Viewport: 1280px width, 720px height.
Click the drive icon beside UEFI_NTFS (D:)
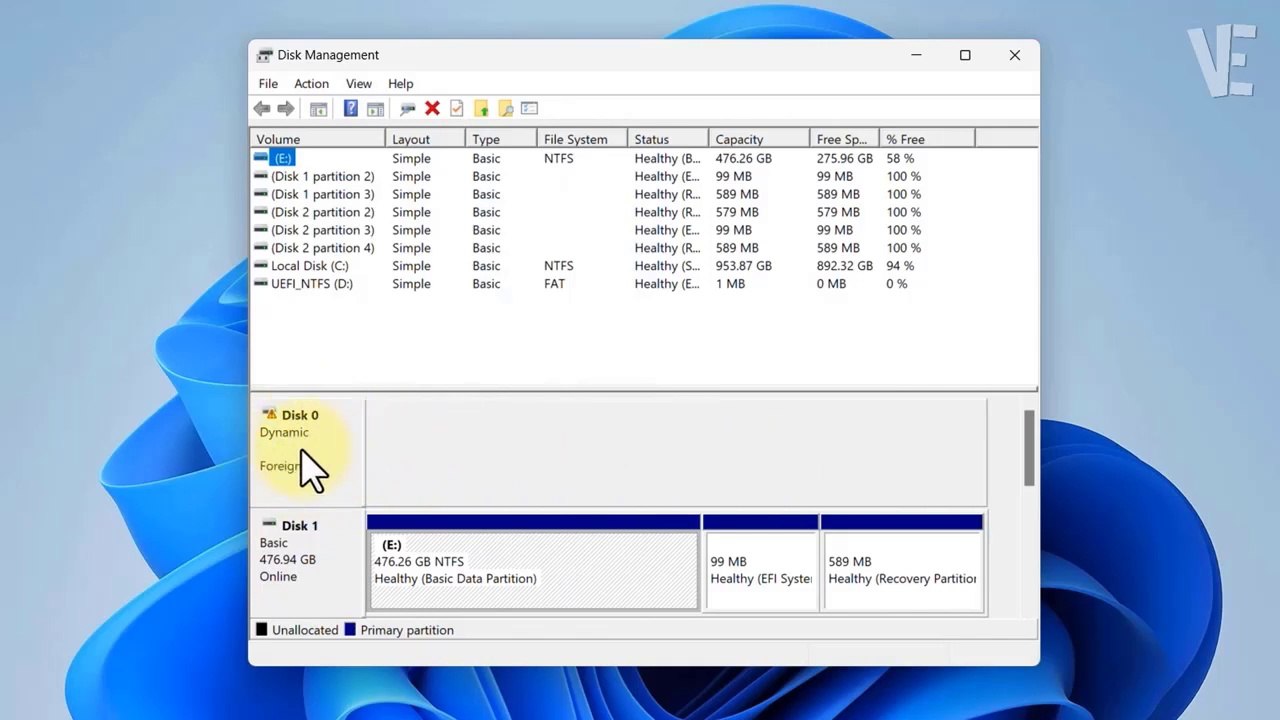(x=261, y=284)
